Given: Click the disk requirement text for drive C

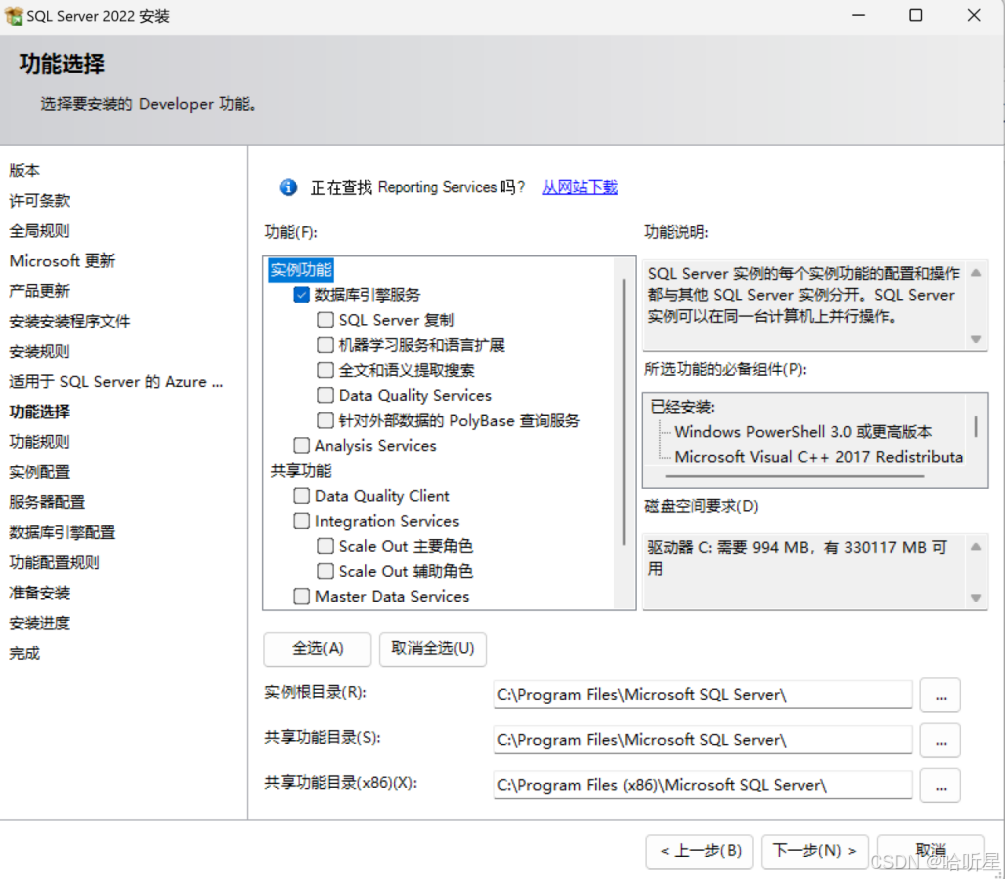Looking at the screenshot, I should tap(797, 558).
